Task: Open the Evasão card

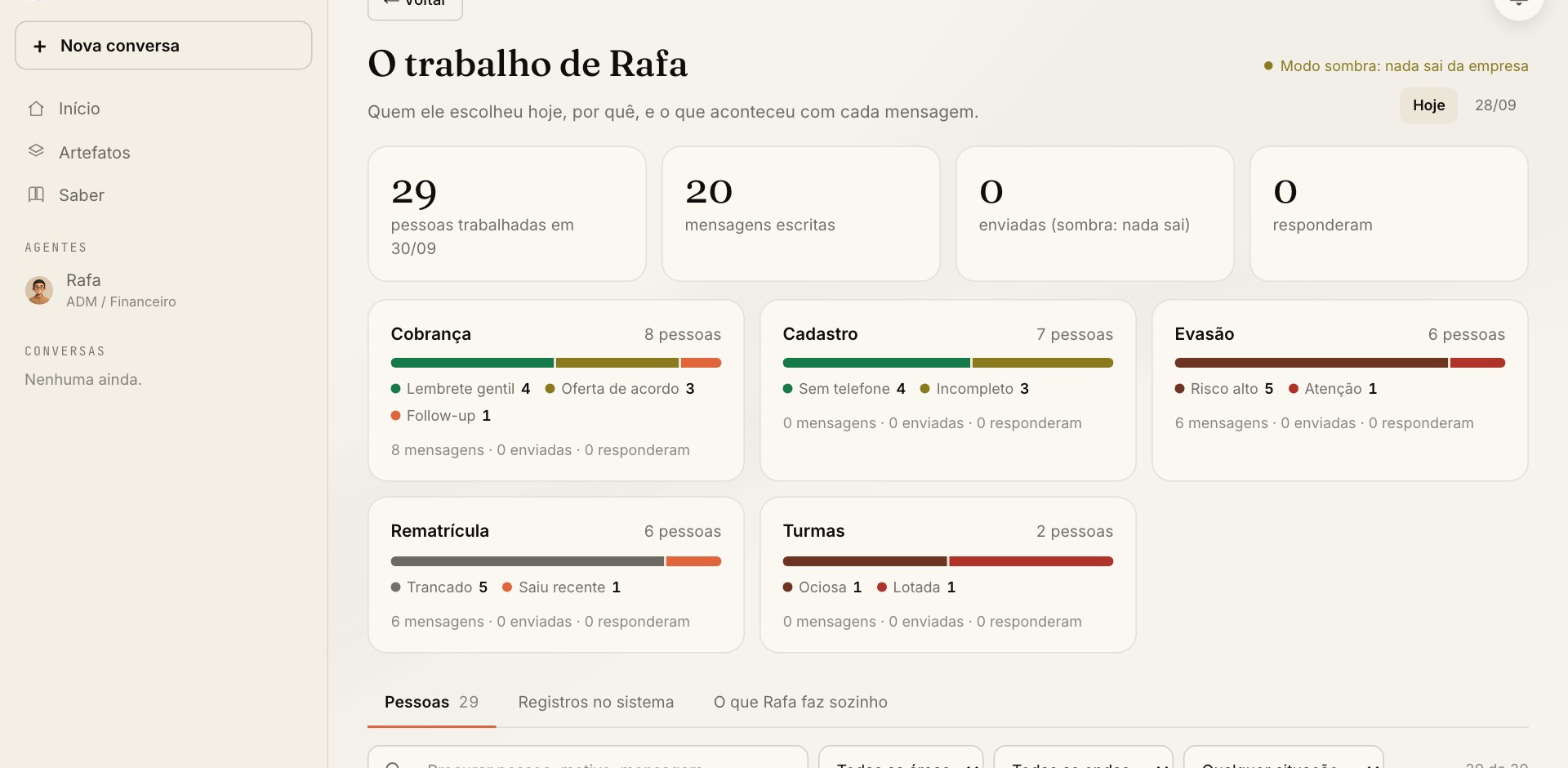Action: pos(1339,391)
